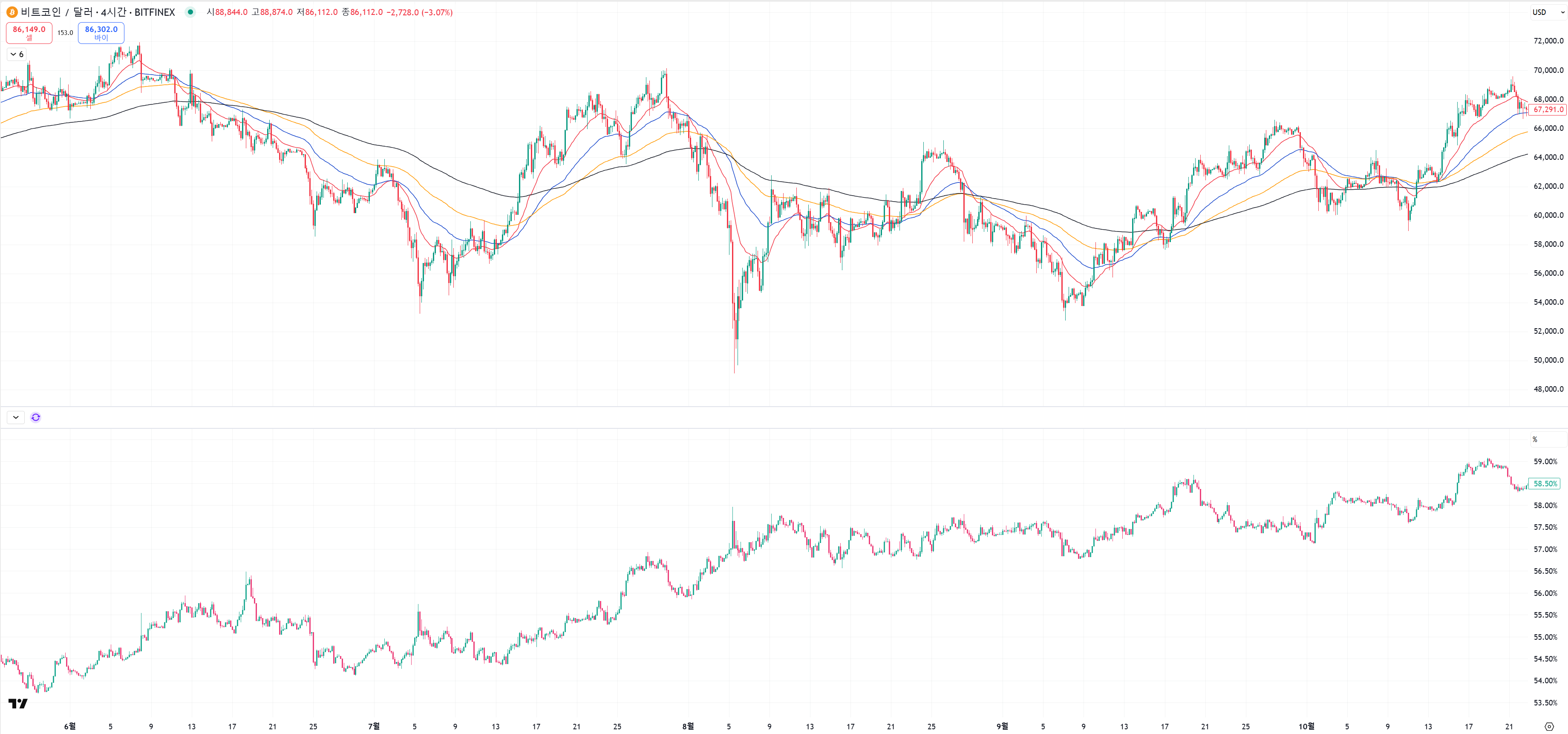Screen dimensions: 1568x734
Task: Click the 10월 date on time axis
Action: click(1306, 726)
